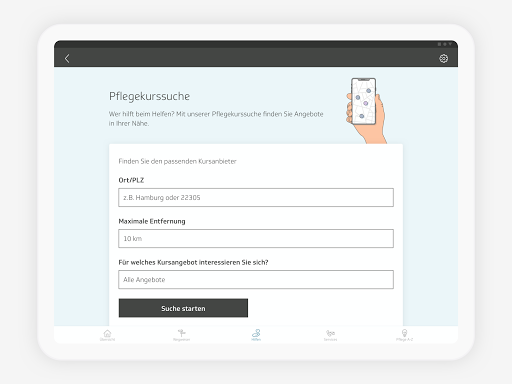
Task: Open the Pflege A-Z lightbulb tab
Action: click(x=404, y=335)
